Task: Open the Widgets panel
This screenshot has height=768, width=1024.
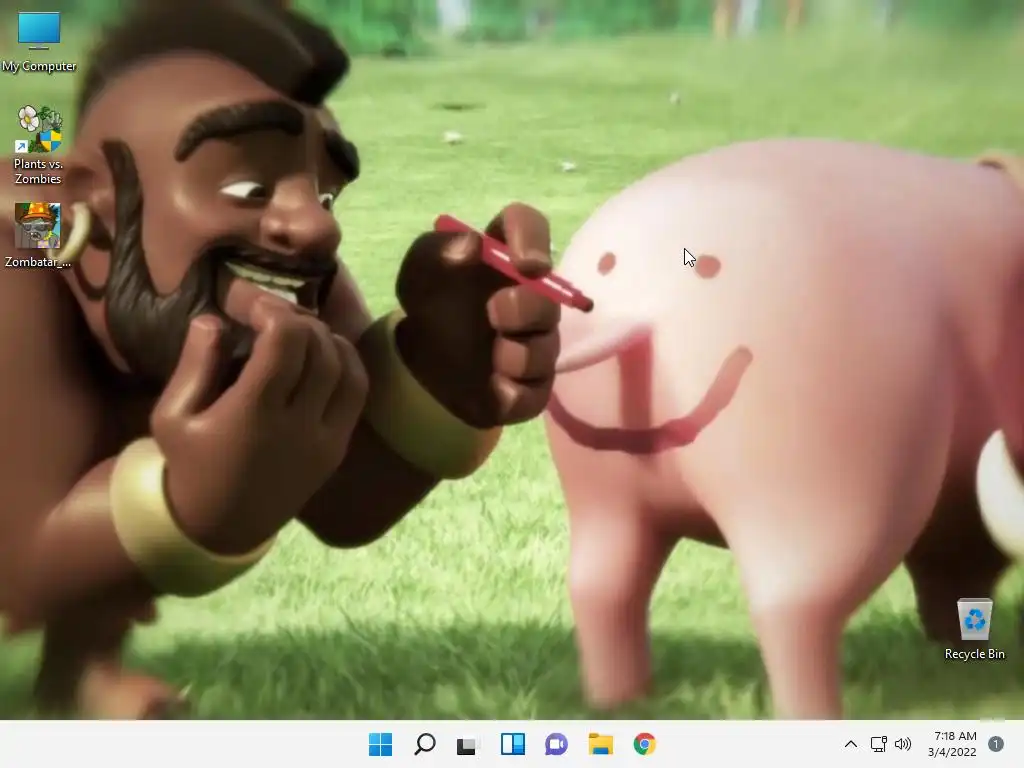Action: [x=513, y=744]
